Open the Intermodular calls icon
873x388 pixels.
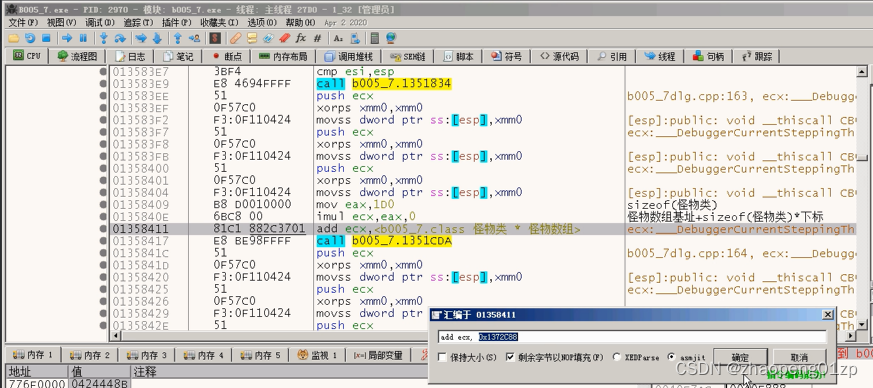[355, 38]
